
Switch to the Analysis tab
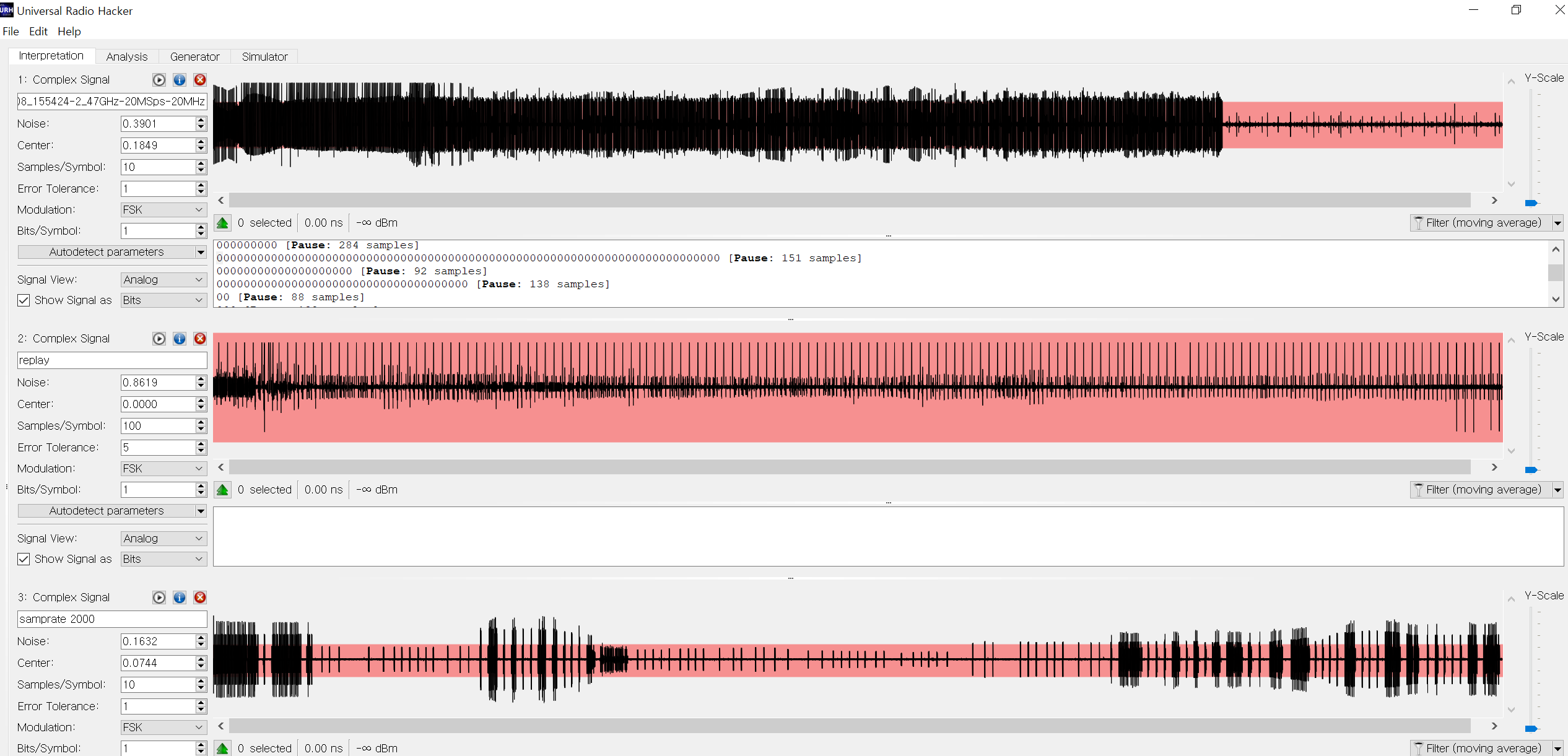tap(127, 57)
